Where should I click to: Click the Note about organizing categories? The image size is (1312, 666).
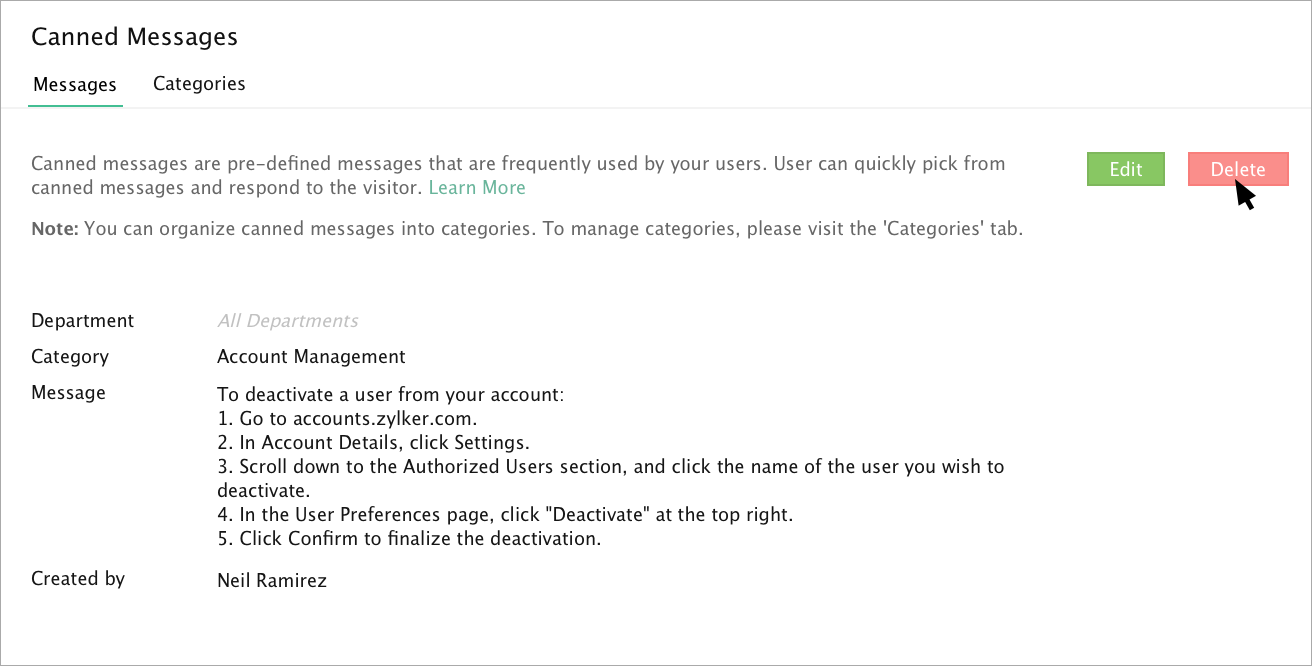click(x=527, y=229)
